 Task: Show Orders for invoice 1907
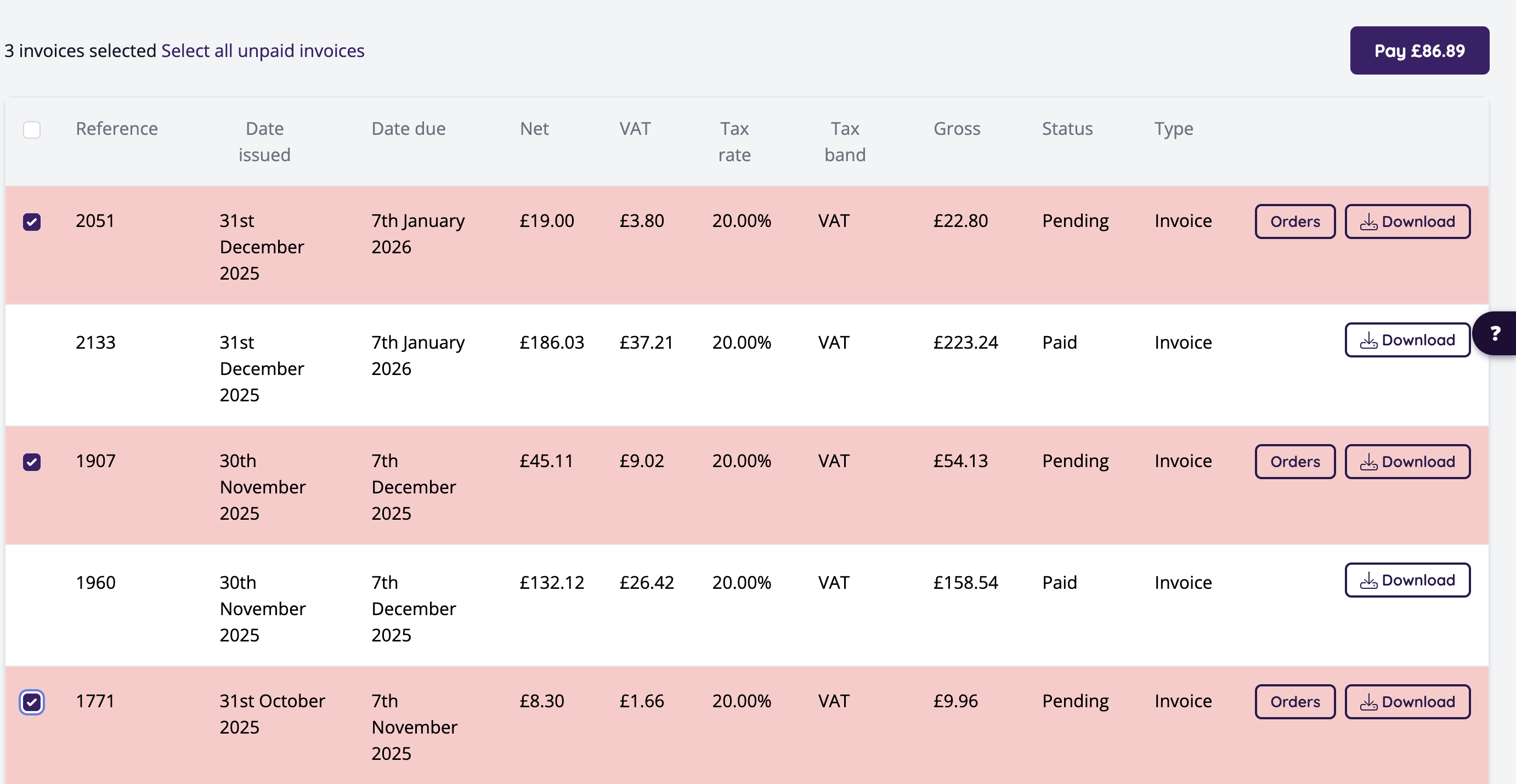[1295, 462]
